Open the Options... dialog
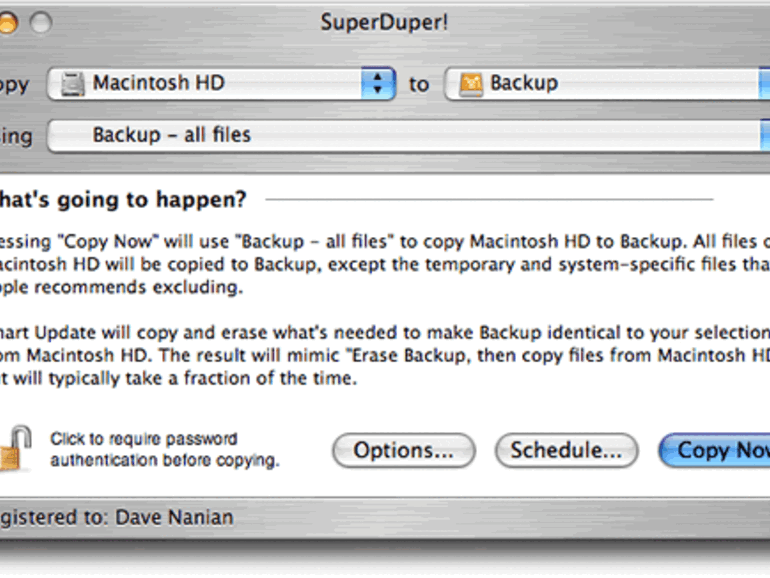 (x=402, y=451)
